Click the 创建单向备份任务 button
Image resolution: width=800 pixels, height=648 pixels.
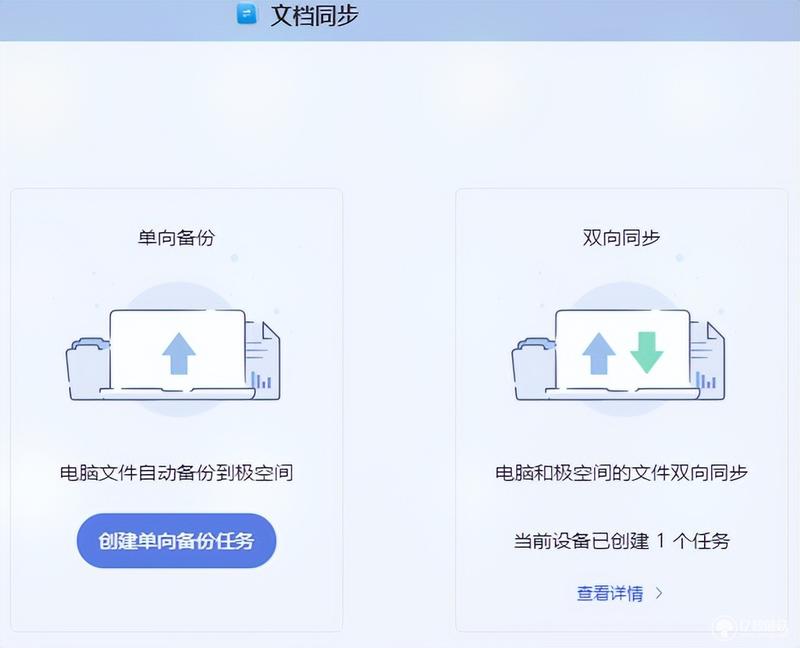pyautogui.click(x=177, y=541)
